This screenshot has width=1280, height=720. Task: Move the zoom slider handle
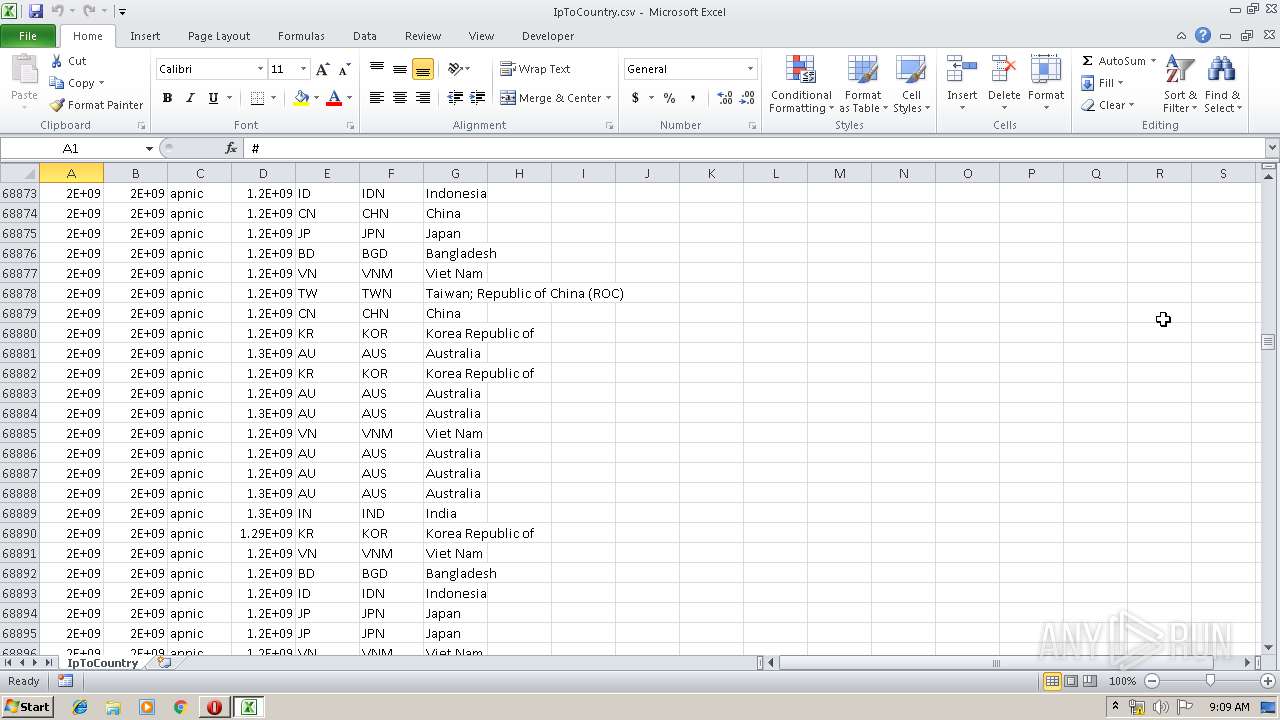(1210, 681)
